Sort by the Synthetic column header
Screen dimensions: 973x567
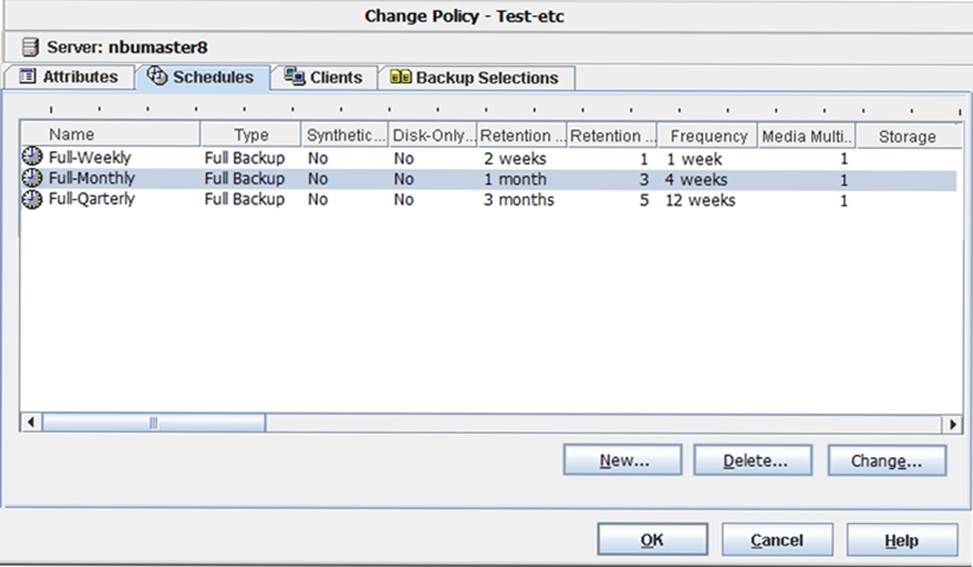pos(345,135)
